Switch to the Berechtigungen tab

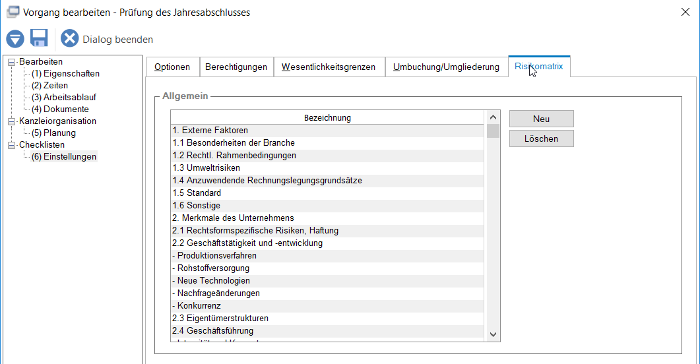point(237,67)
